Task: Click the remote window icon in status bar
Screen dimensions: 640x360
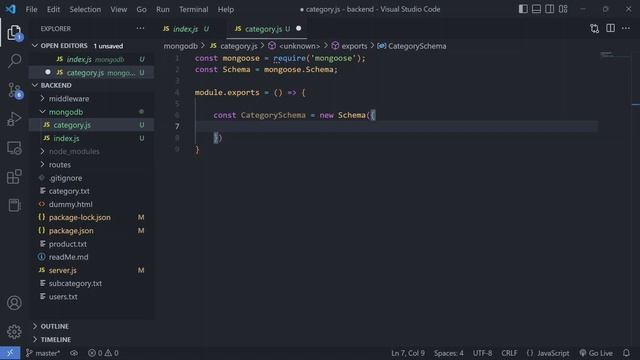Action: [x=10, y=353]
